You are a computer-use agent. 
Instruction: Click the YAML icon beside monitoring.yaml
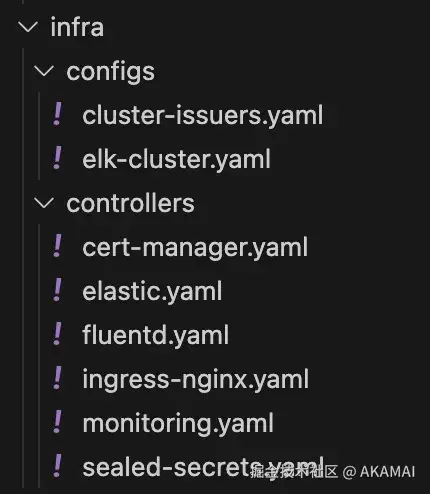click(58, 422)
